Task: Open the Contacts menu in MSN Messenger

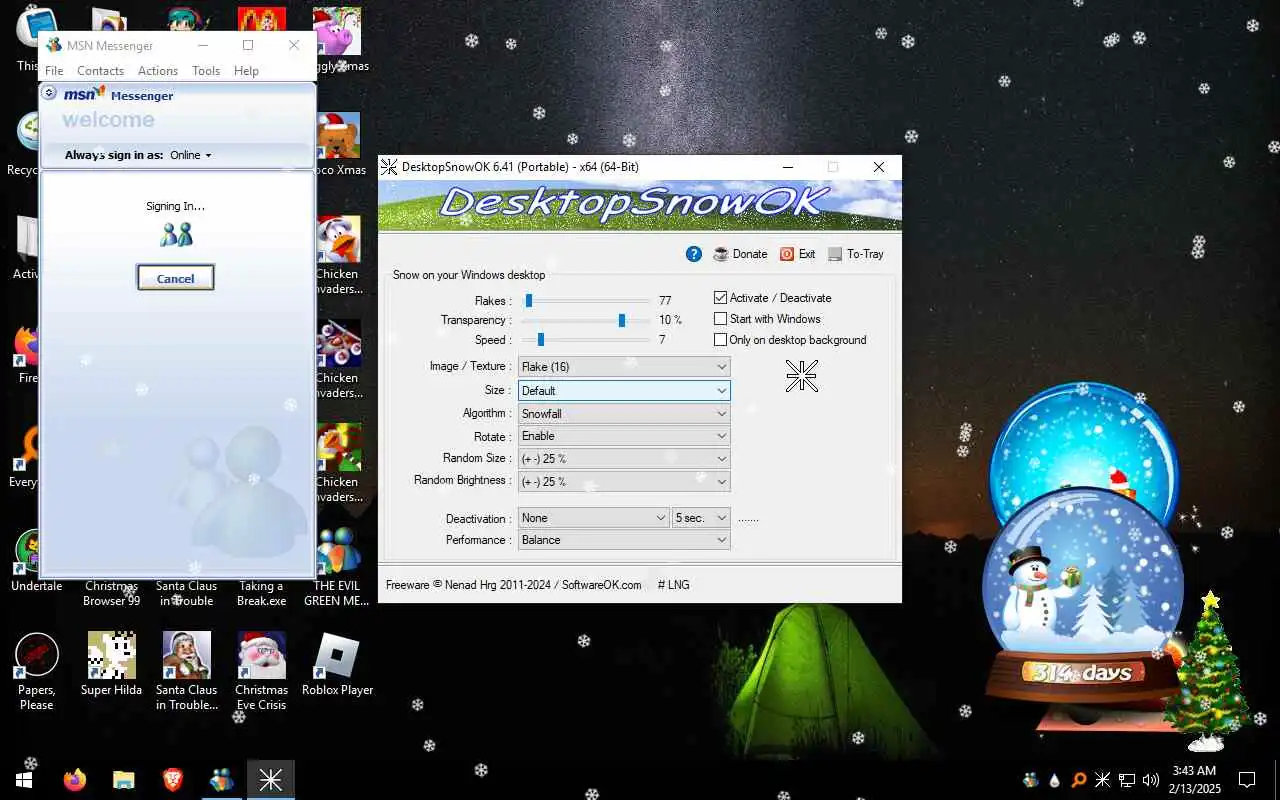Action: pos(100,71)
